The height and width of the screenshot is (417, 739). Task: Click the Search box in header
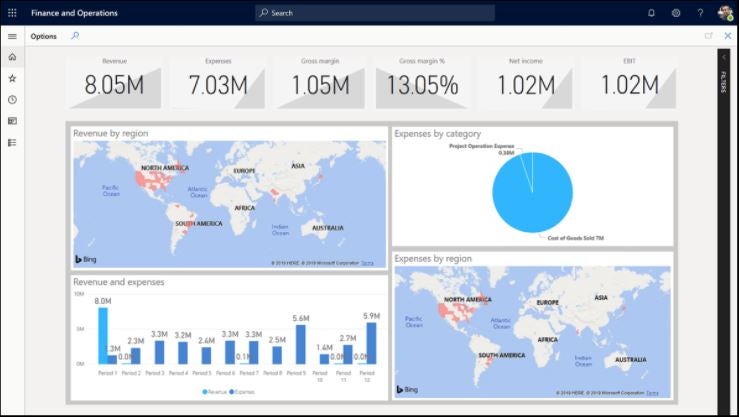click(x=375, y=13)
